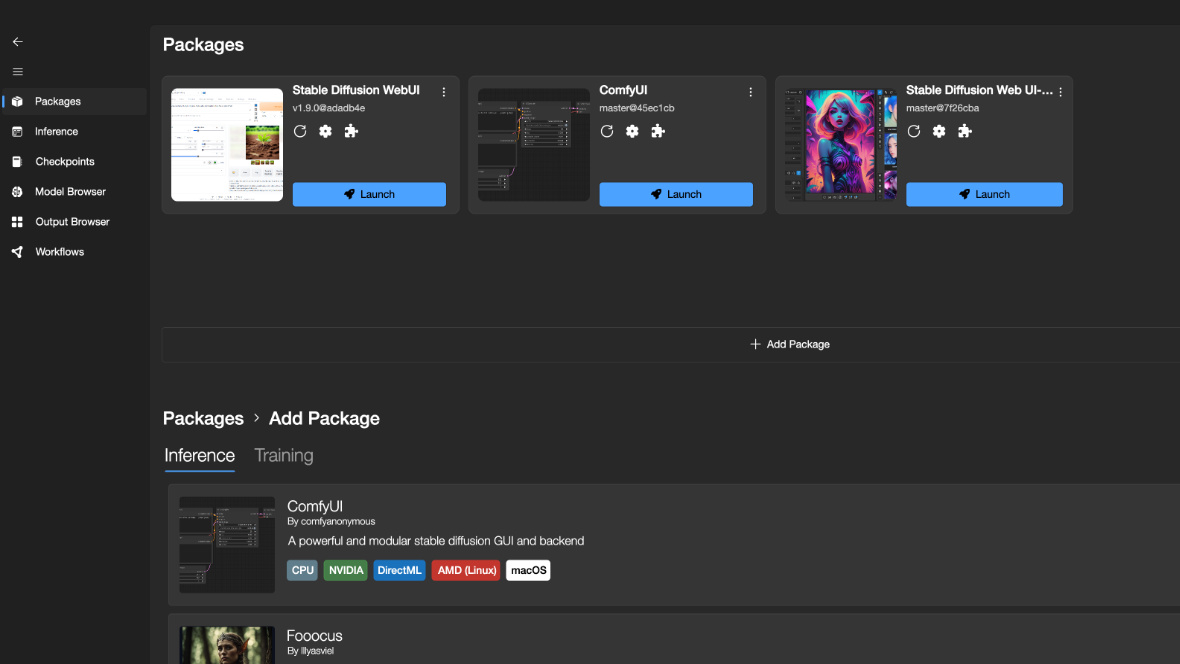
Task: Toggle the hamburger menu in sidebar
Action: pos(17,72)
